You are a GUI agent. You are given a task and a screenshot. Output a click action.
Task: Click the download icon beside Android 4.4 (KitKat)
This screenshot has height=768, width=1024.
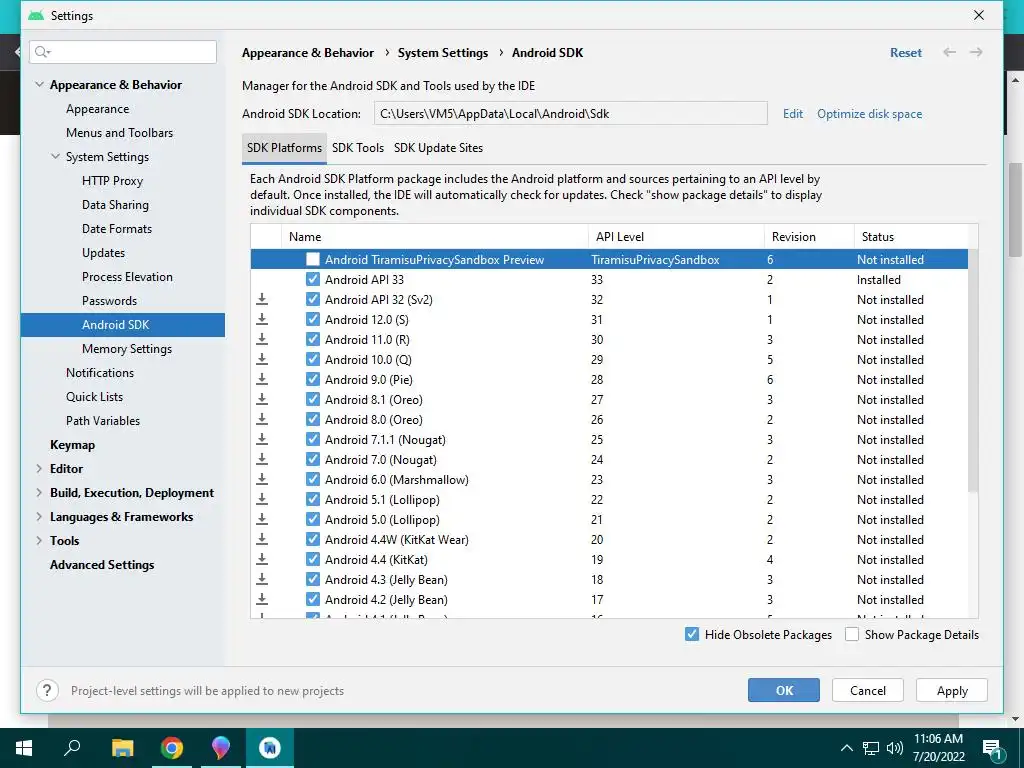coord(262,560)
